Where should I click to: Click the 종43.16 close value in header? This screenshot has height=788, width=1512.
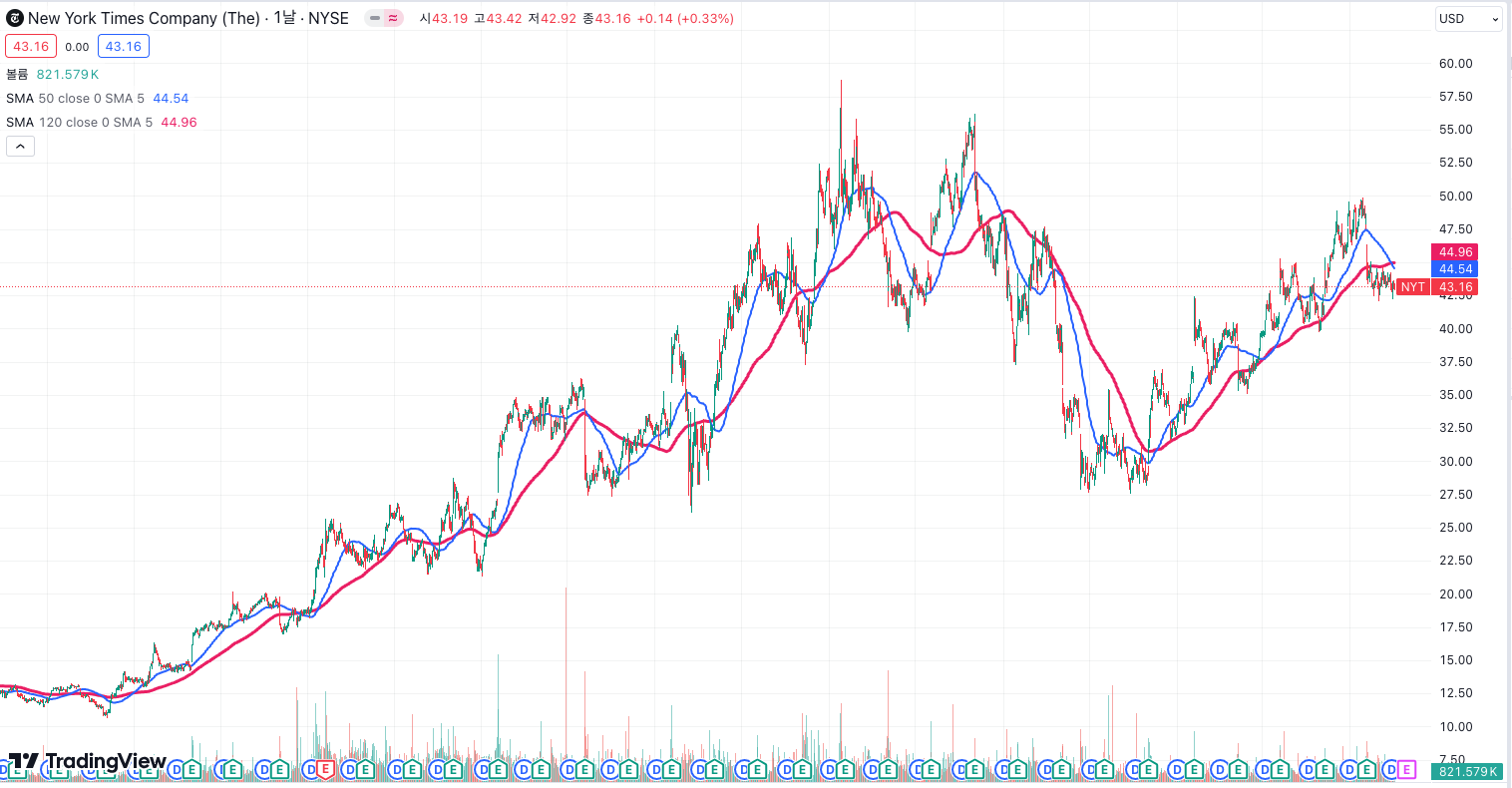pyautogui.click(x=606, y=19)
